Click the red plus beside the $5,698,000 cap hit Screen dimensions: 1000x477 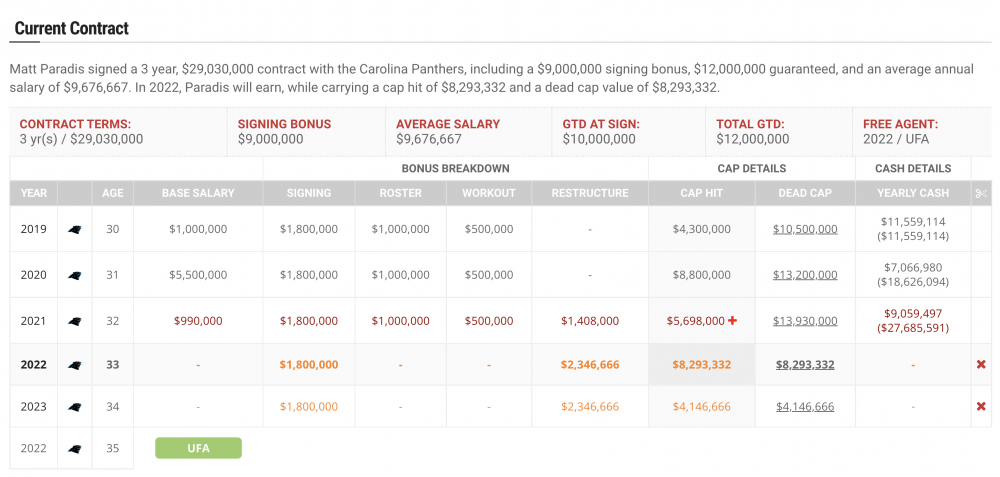click(x=732, y=321)
